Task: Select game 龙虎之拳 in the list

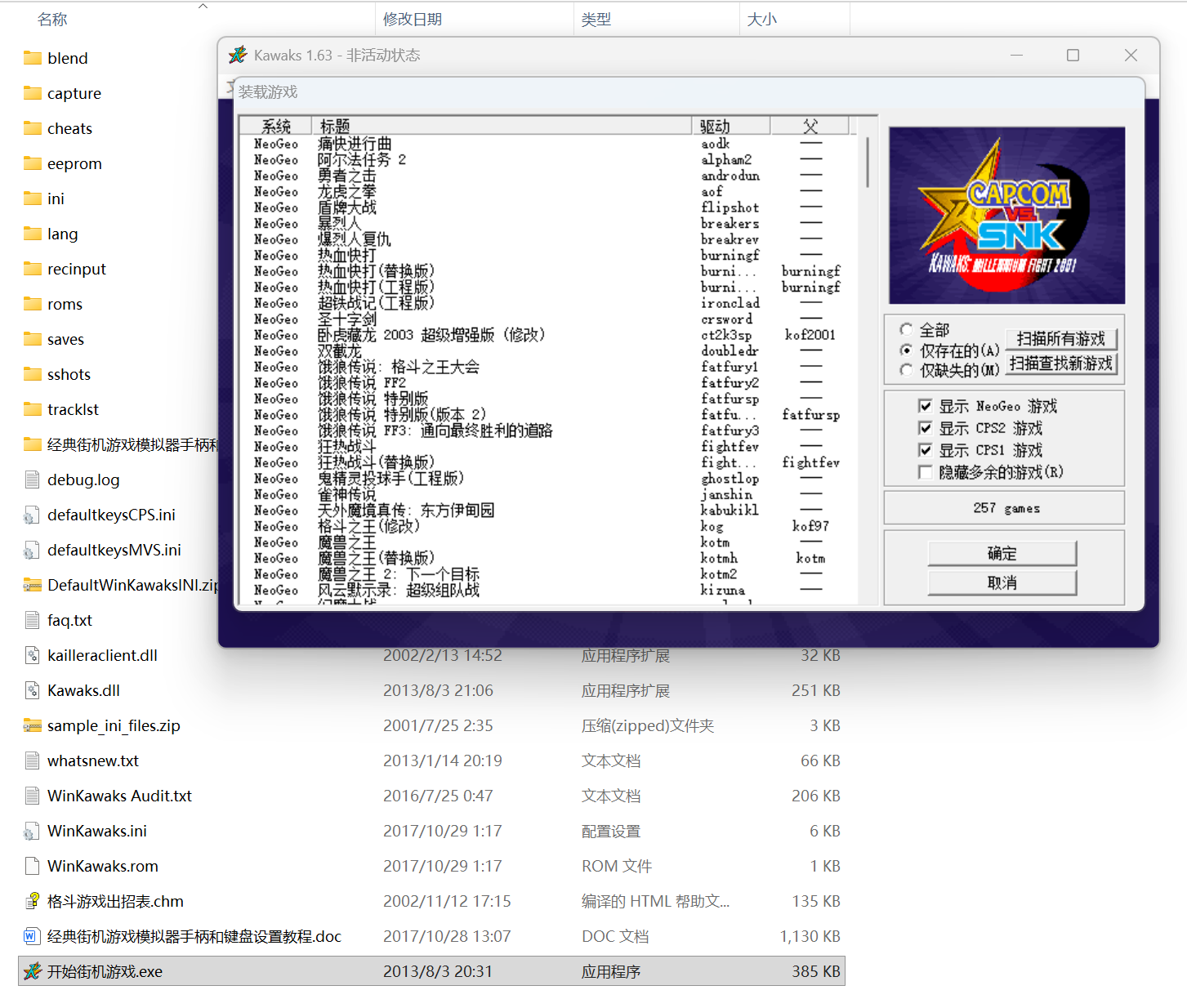Action: [x=347, y=191]
